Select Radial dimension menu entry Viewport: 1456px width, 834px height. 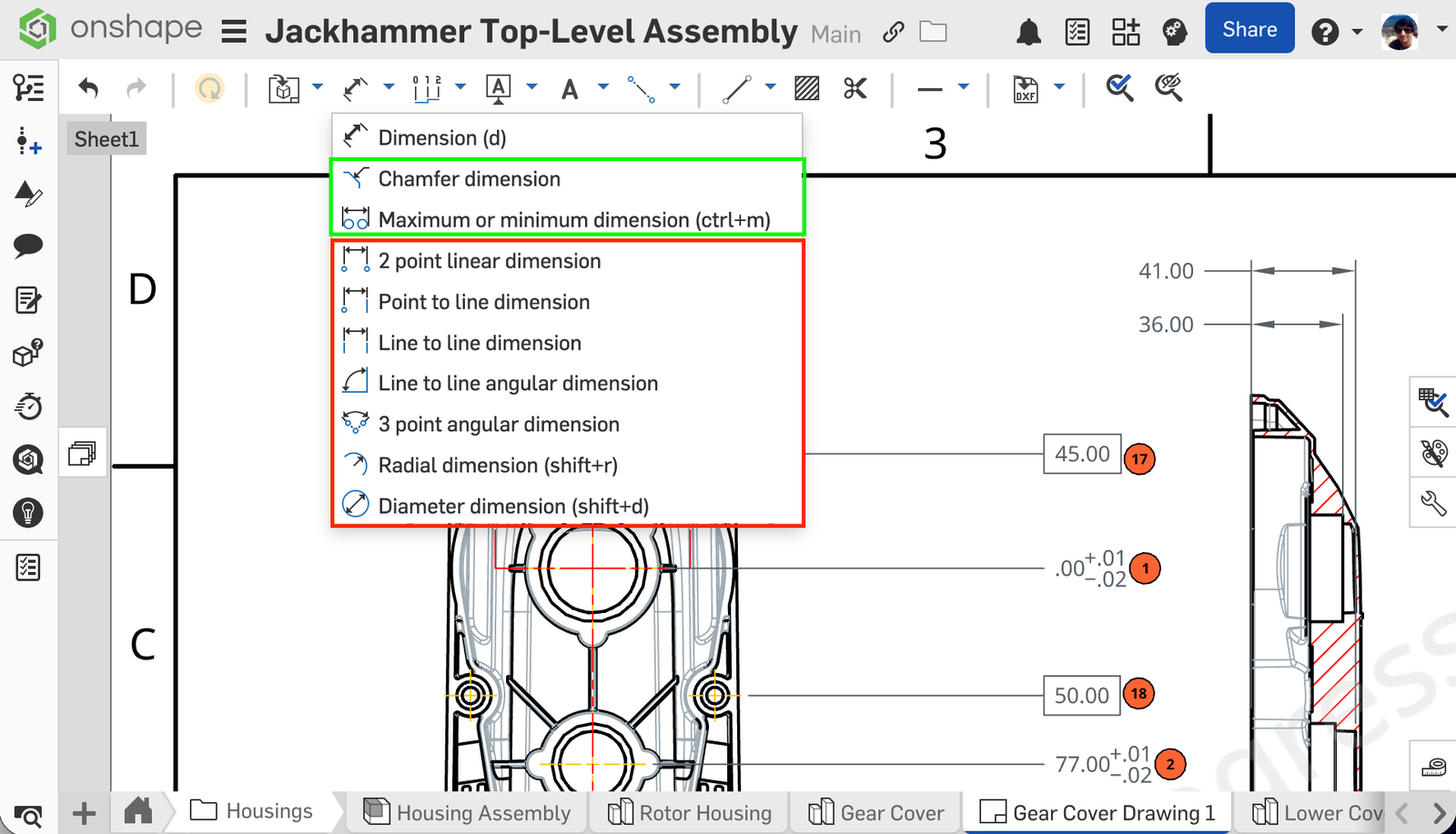point(497,466)
